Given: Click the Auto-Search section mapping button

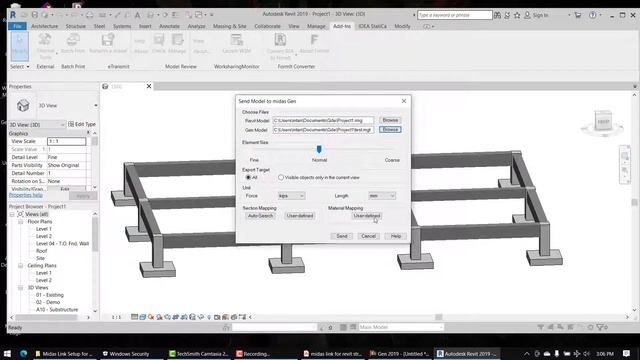Looking at the screenshot, I should coord(260,216).
